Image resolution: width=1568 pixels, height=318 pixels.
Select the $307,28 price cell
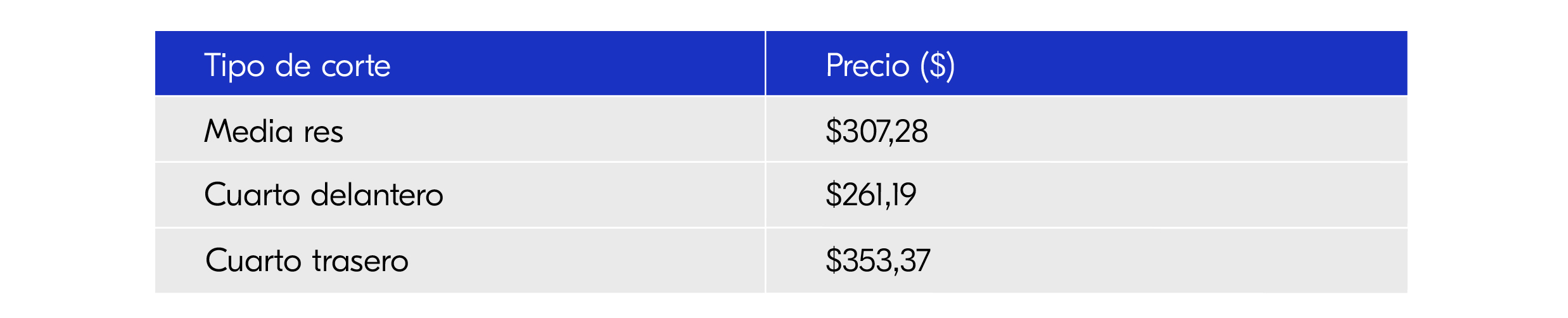(876, 131)
